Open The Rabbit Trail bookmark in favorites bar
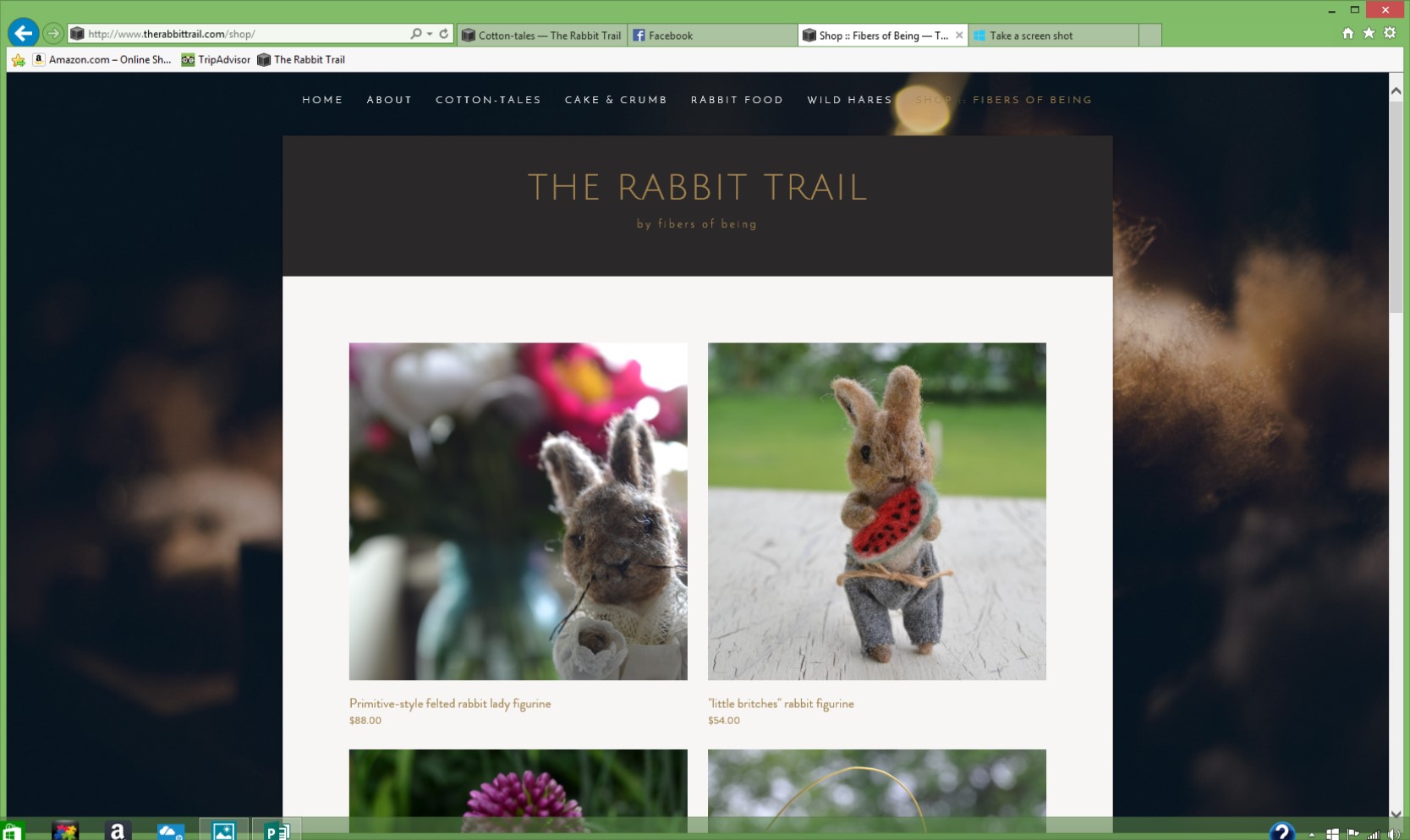 tap(301, 59)
